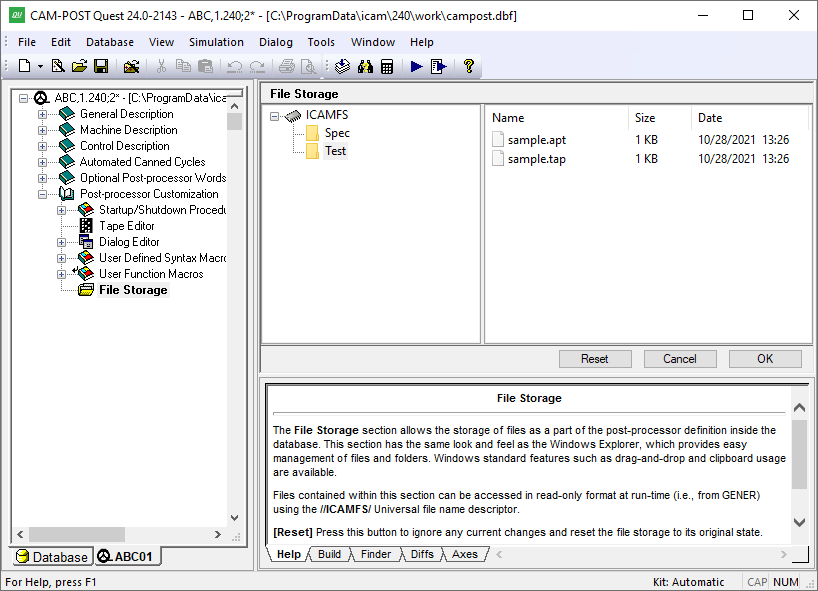Expand the Automated Canned Cycles node
Screen dimensions: 818x591
tap(42, 162)
